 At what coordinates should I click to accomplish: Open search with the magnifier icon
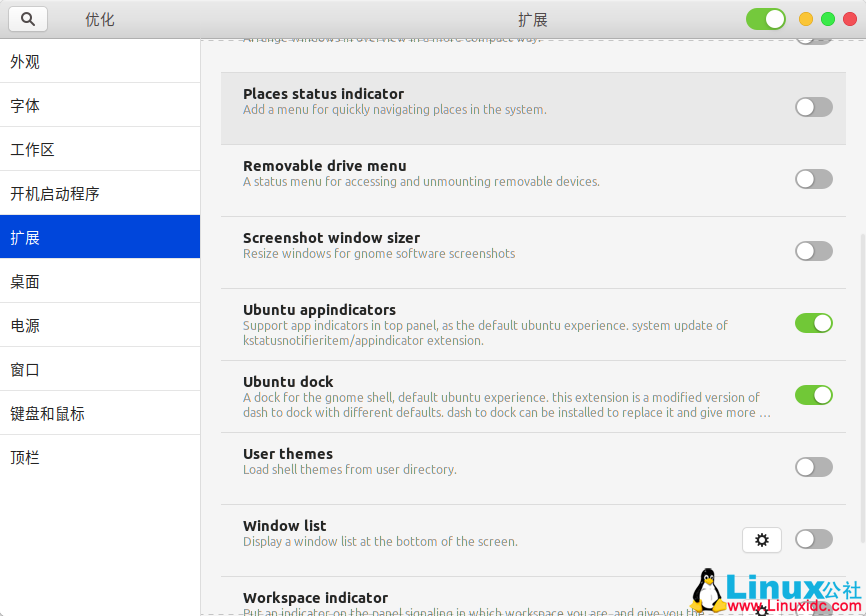coord(28,19)
